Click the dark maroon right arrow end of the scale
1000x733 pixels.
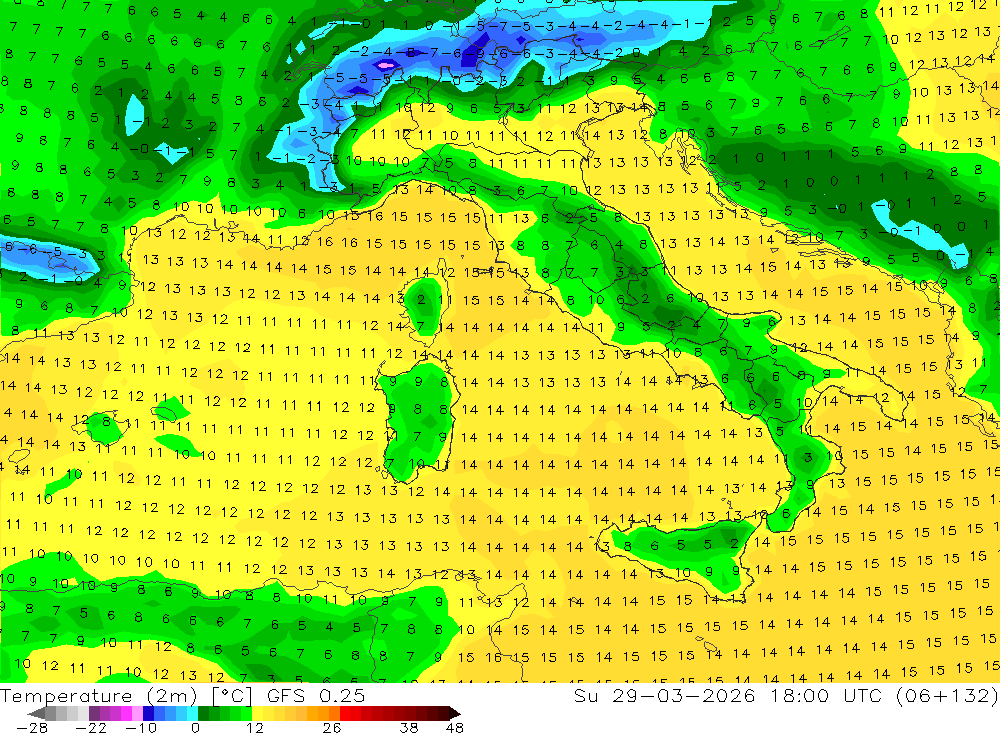pos(455,713)
